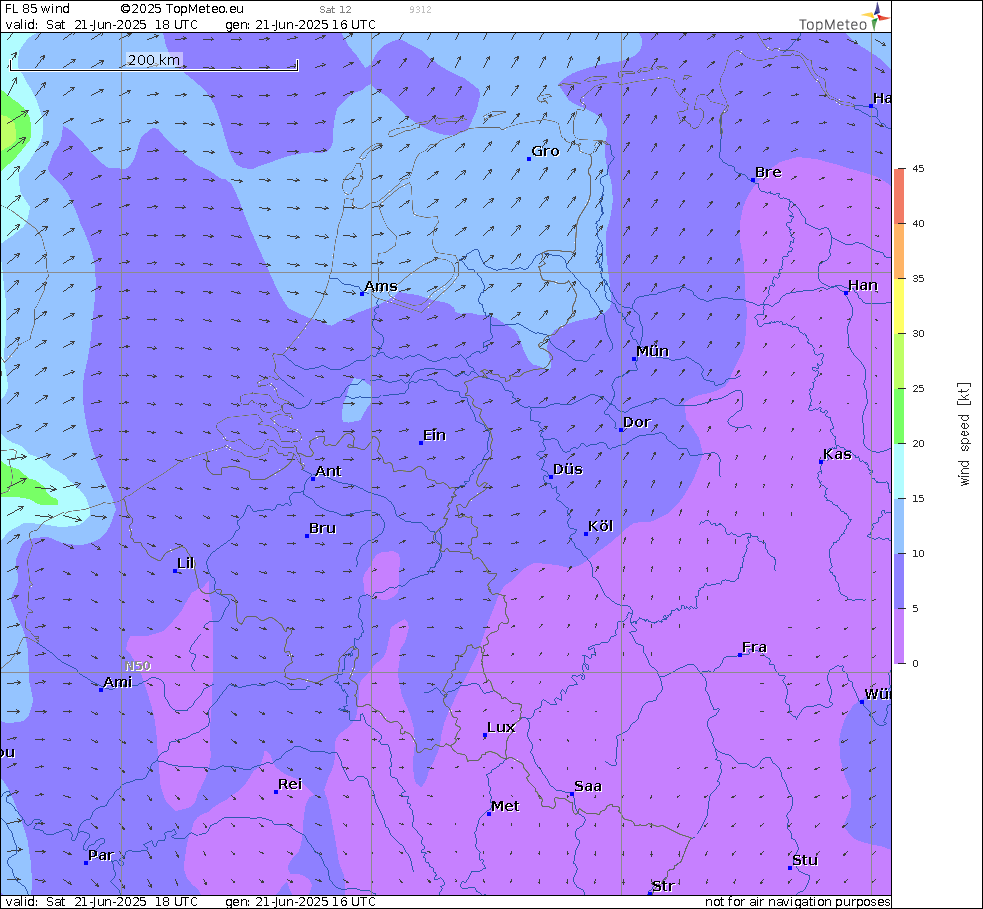This screenshot has width=983, height=909.
Task: Click the "25" value on the legend
Action: pyautogui.click(x=918, y=389)
